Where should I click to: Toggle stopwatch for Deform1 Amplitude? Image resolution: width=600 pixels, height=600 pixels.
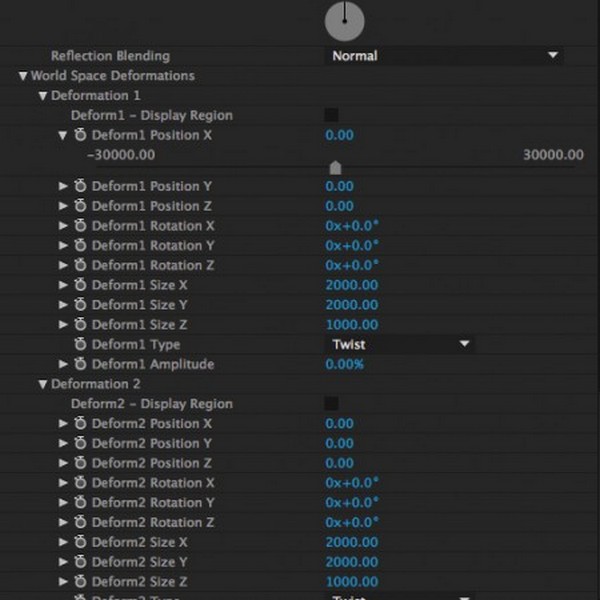[x=80, y=364]
